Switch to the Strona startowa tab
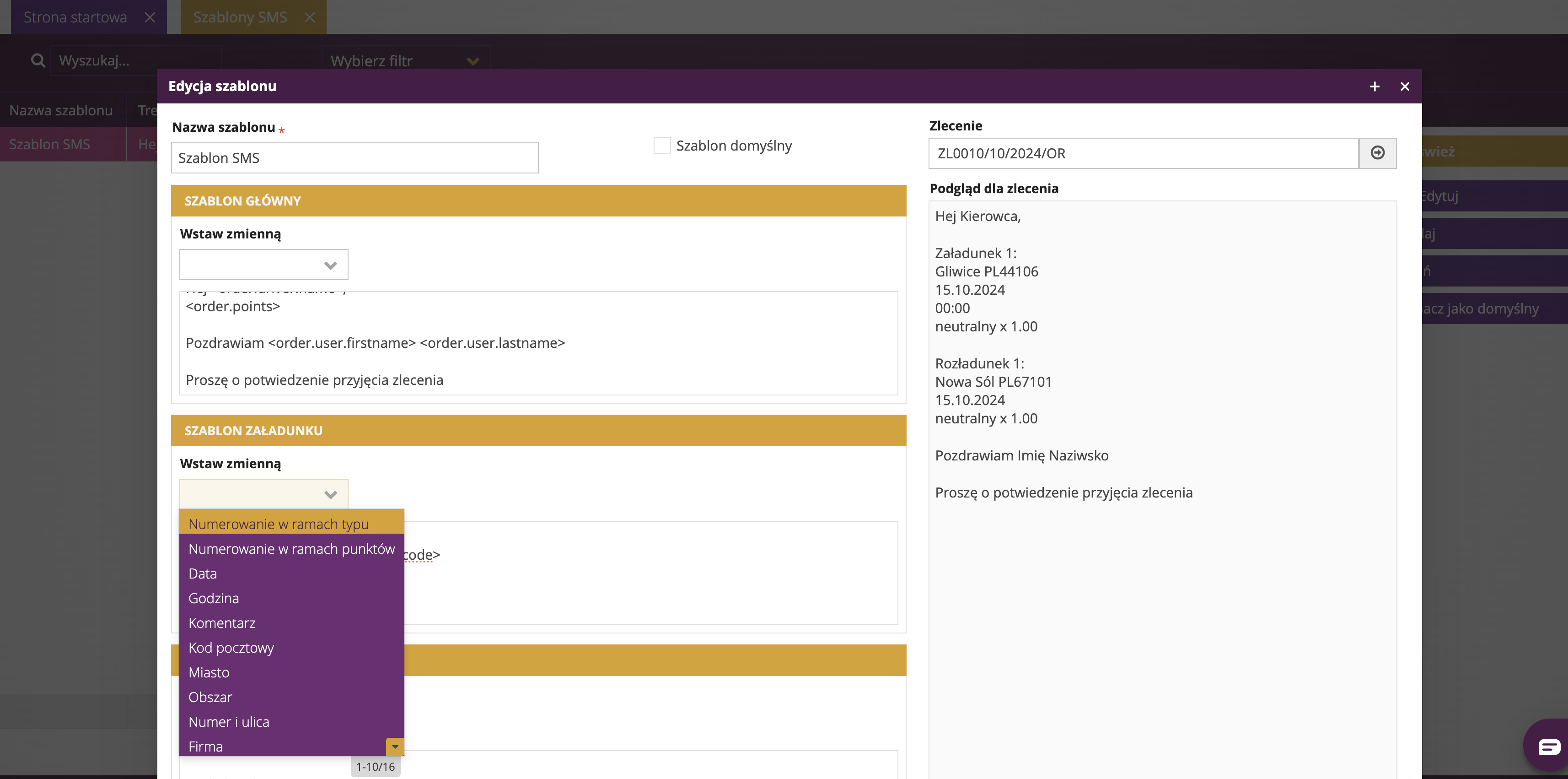 tap(75, 17)
